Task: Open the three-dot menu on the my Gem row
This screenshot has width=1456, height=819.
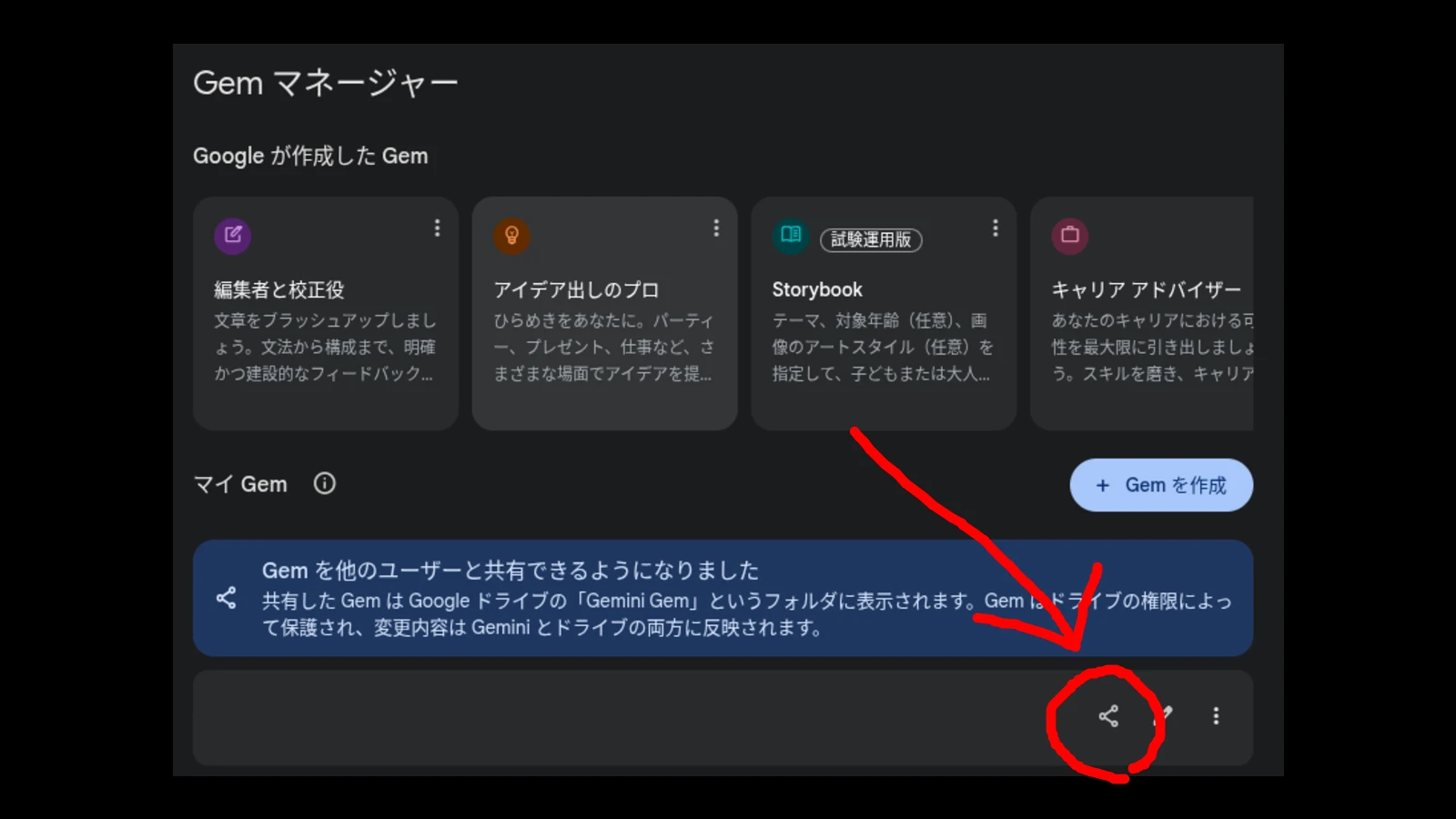Action: click(x=1216, y=716)
